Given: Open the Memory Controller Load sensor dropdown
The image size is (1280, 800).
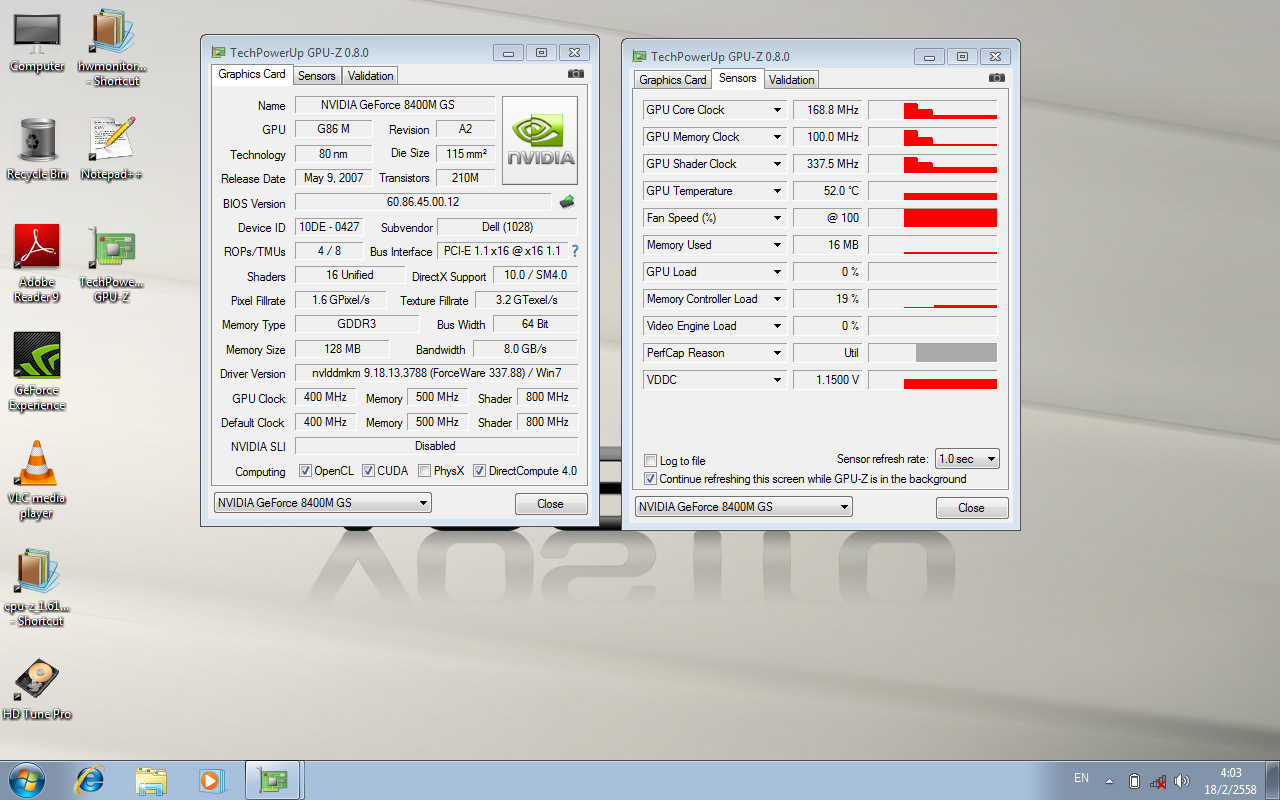Looking at the screenshot, I should click(x=777, y=299).
